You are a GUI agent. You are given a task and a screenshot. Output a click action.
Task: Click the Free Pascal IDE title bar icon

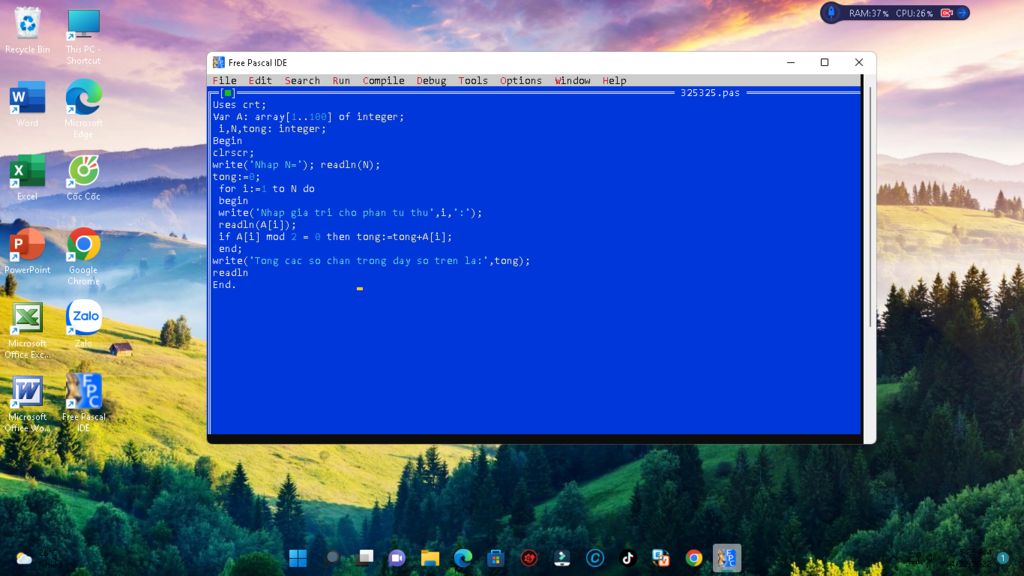219,63
